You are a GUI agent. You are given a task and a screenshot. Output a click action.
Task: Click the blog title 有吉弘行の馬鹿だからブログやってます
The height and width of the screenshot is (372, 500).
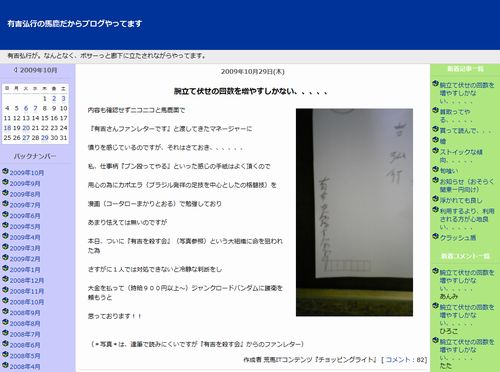point(75,24)
